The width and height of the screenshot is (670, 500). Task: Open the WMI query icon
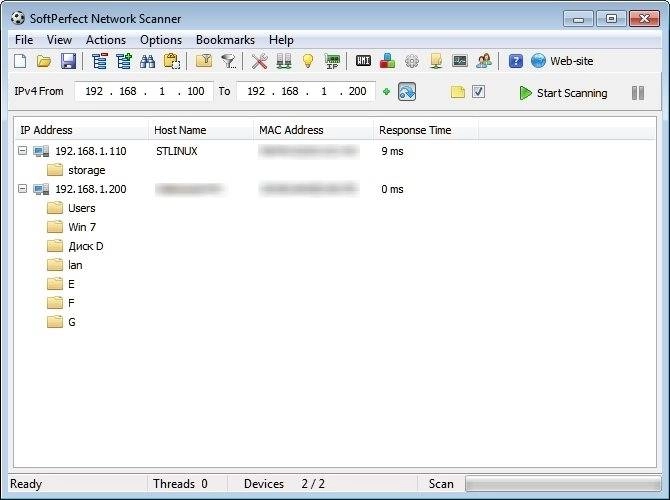coord(363,61)
